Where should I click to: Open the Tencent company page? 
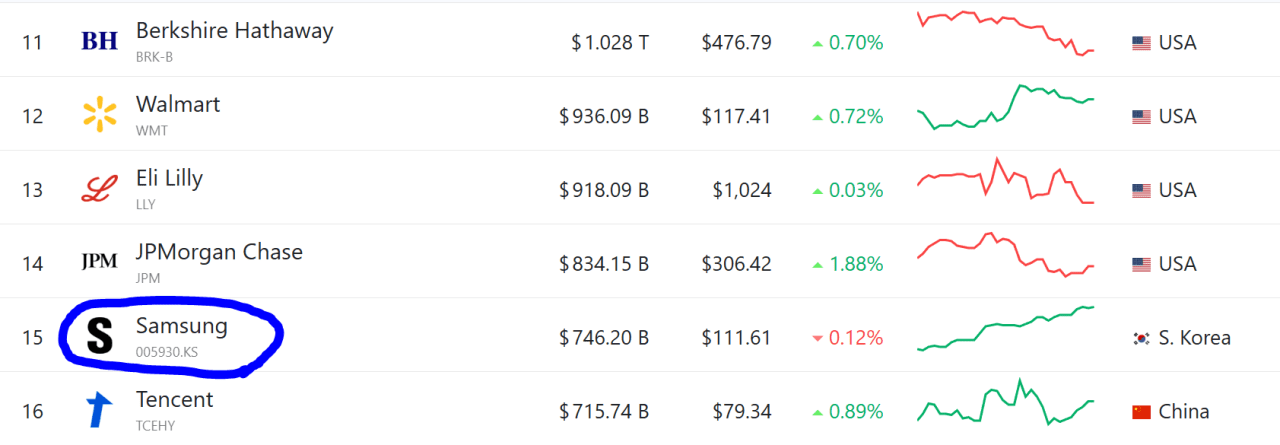pyautogui.click(x=175, y=400)
